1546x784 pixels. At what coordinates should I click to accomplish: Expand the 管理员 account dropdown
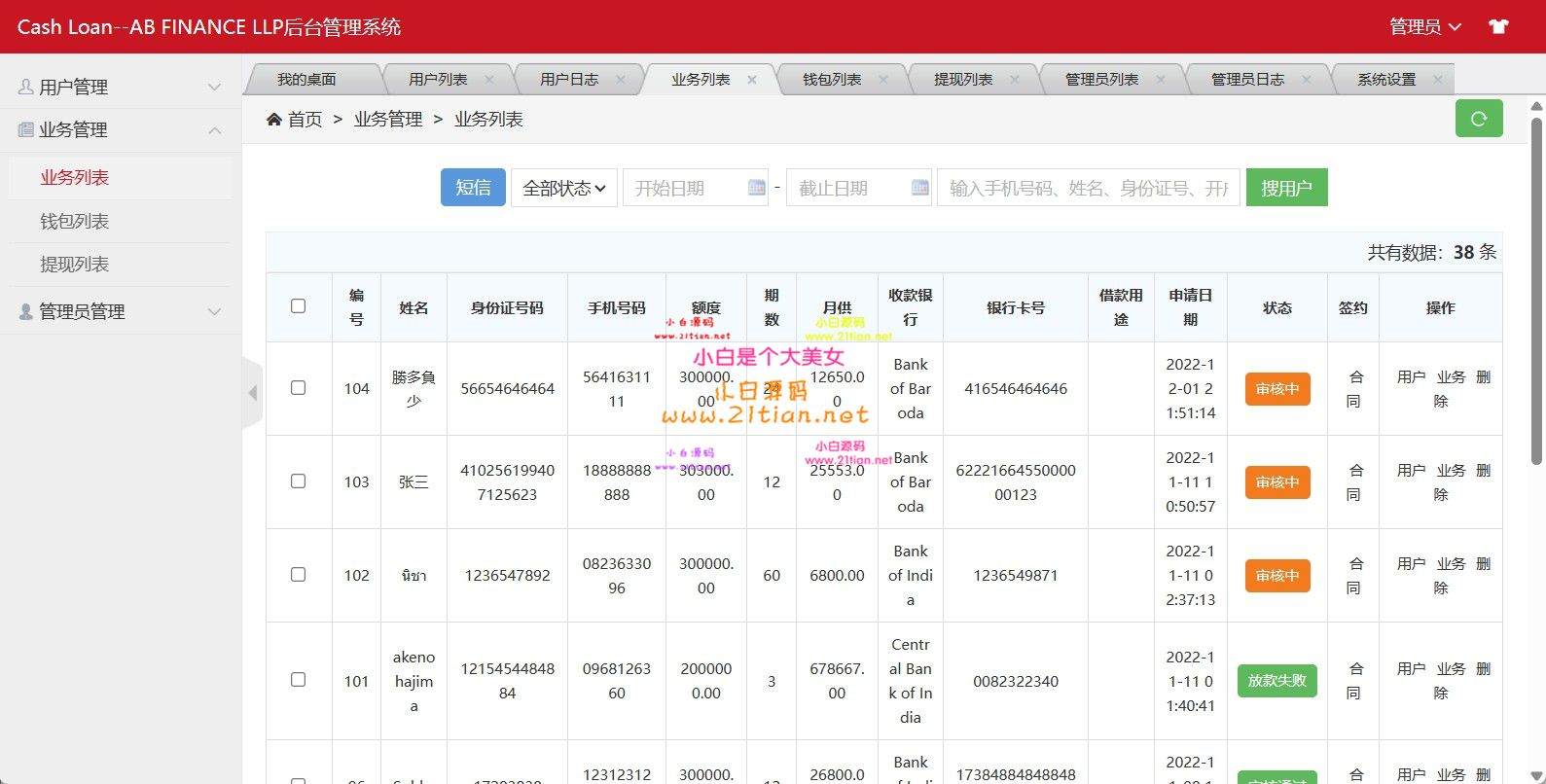1424,26
